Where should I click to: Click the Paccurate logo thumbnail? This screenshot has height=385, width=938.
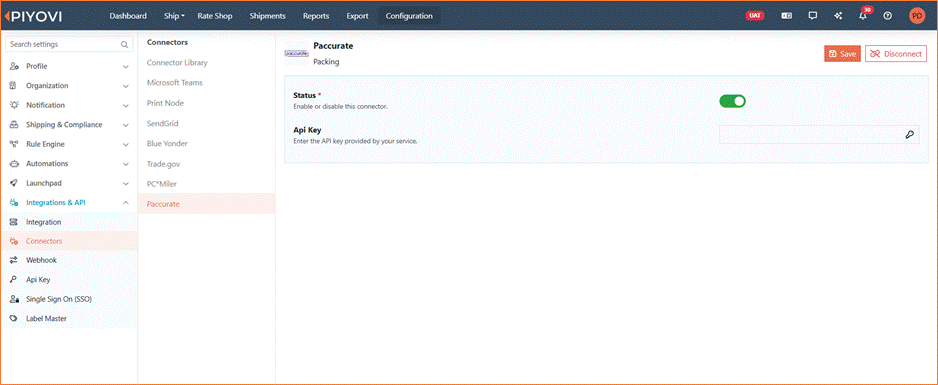[x=296, y=53]
